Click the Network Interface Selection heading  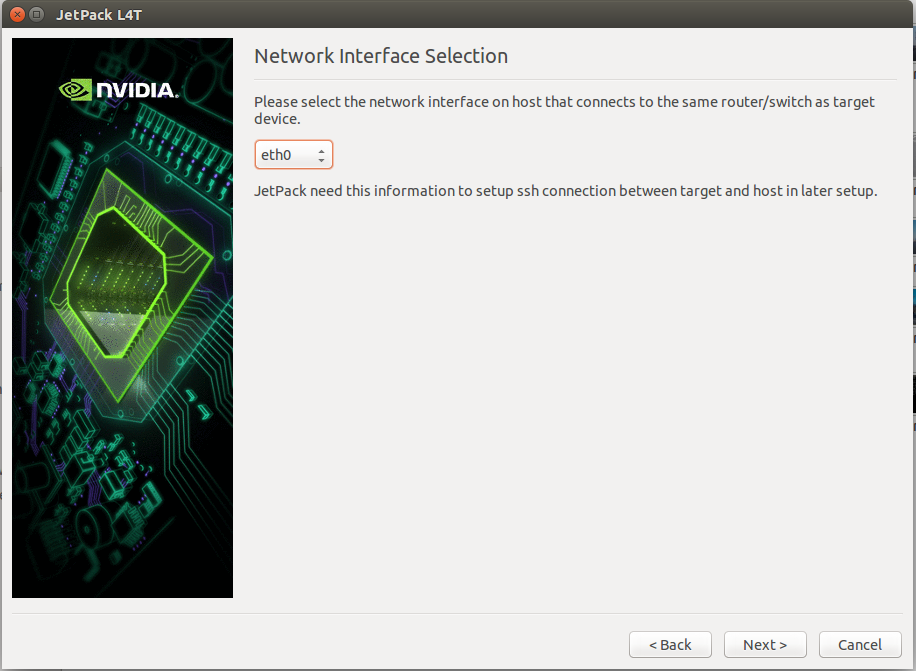tap(381, 56)
